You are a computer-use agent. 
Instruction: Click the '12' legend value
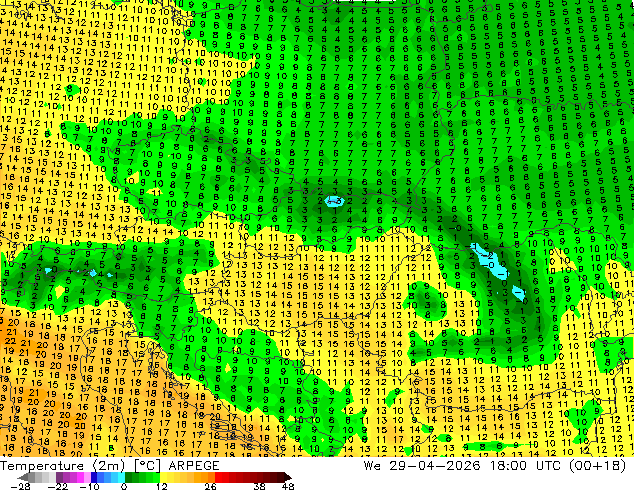(162, 486)
